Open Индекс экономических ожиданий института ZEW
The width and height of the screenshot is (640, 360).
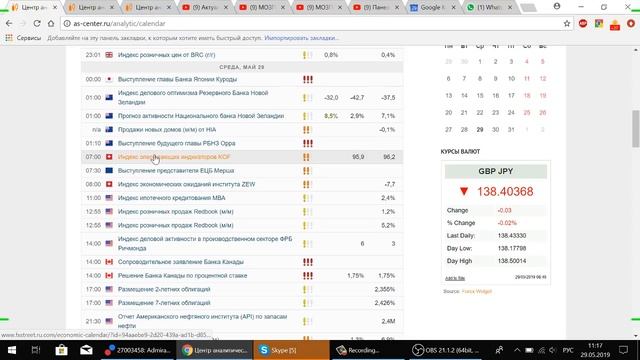coord(187,184)
